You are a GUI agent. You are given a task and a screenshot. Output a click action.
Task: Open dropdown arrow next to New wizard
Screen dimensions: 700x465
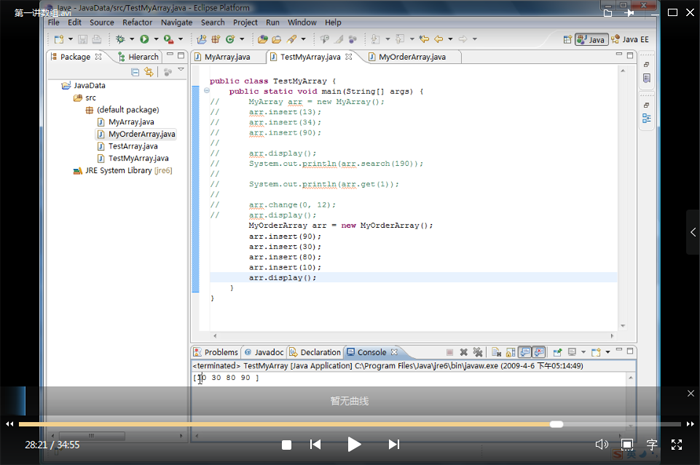tap(70, 39)
